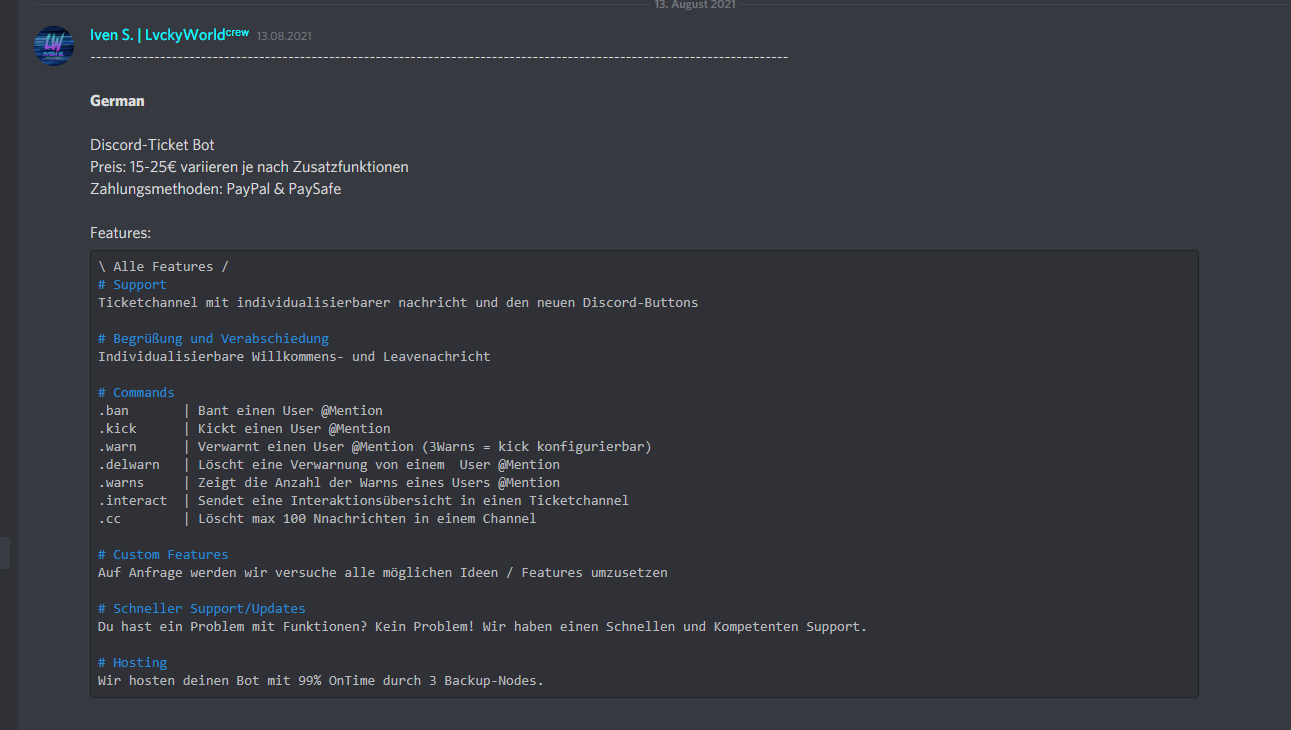Click the Zahlungsmethoden PayPal & PaySafe line
Viewport: 1291px width, 730px height.
tap(215, 189)
